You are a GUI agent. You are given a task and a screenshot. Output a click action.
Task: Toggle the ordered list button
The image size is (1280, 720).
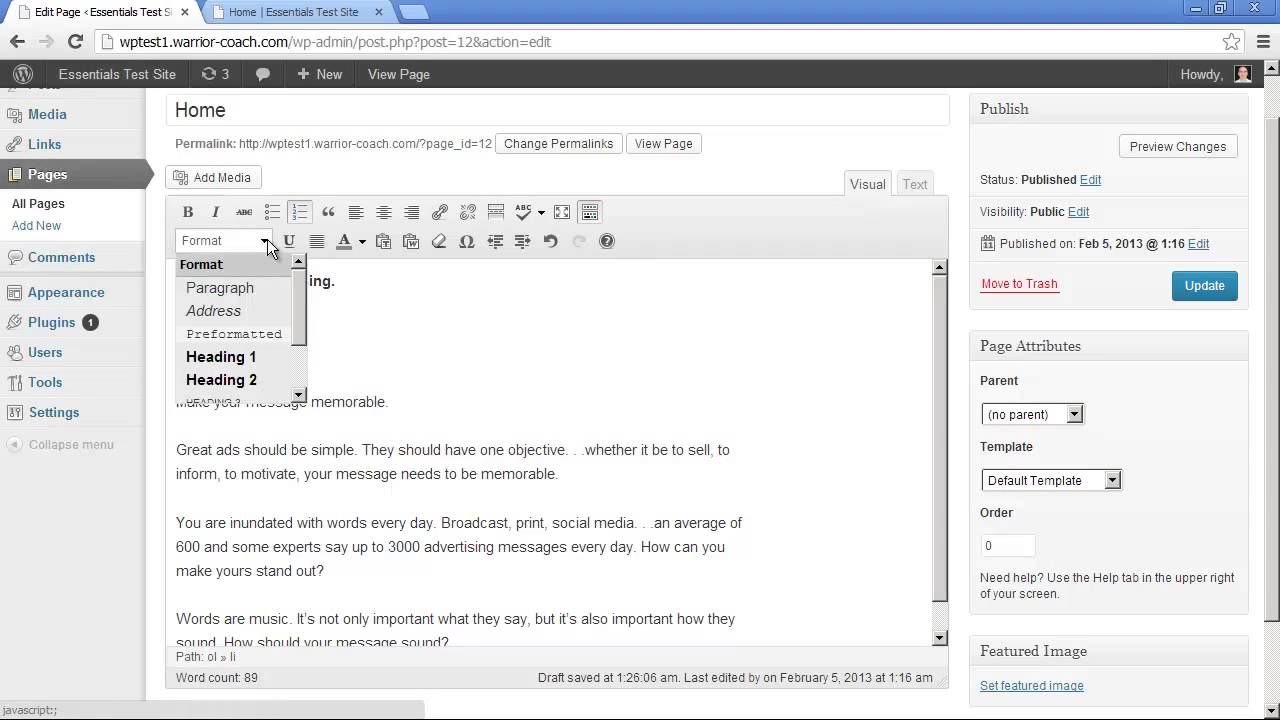(x=300, y=212)
